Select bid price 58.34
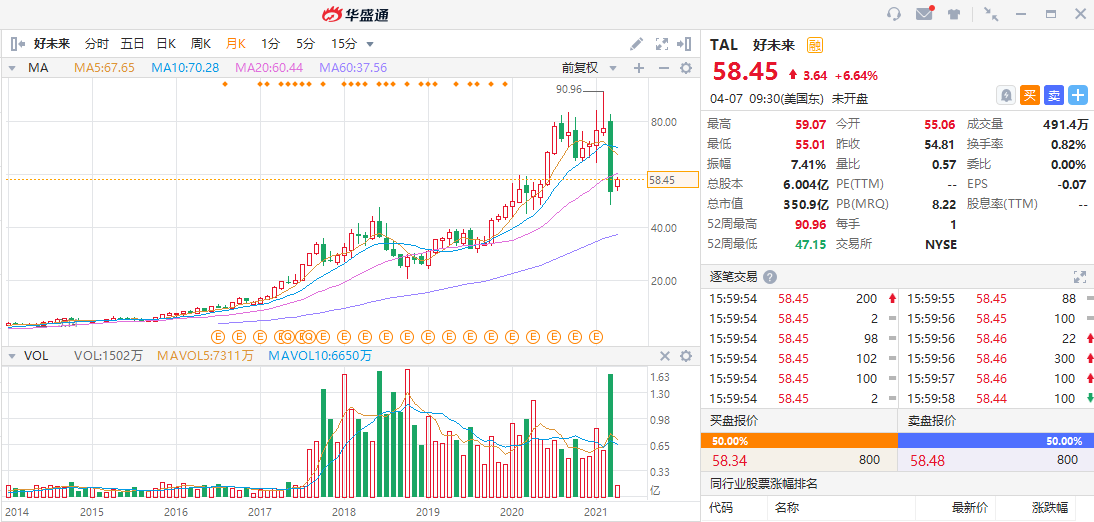Viewport: 1094px width, 522px height. click(731, 461)
